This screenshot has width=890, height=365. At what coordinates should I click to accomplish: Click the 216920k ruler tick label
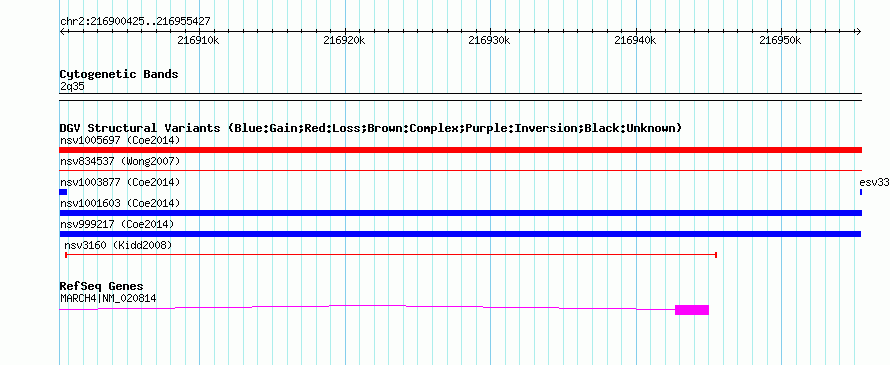[344, 40]
